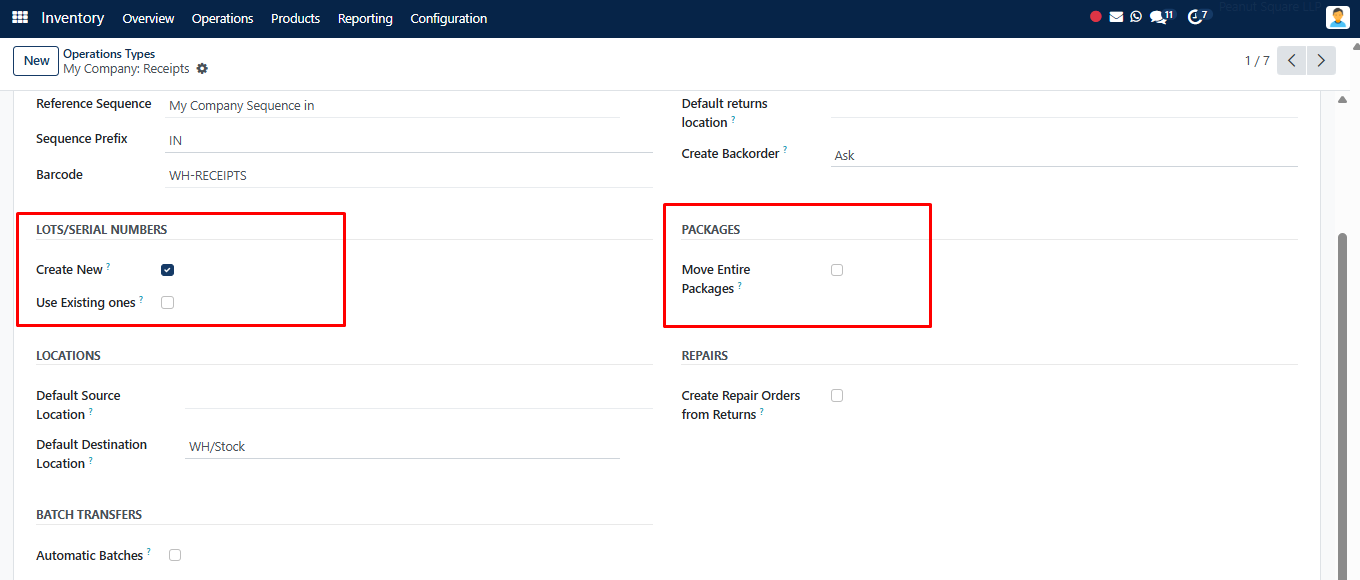Open the Default Destination Location WH/Stock dropdown
The image size is (1360, 580).
coord(402,447)
